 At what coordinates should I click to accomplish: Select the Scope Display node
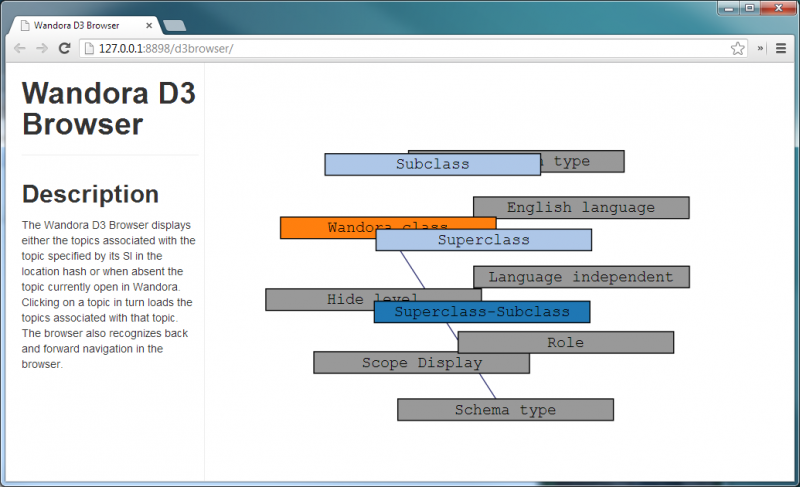(x=421, y=363)
